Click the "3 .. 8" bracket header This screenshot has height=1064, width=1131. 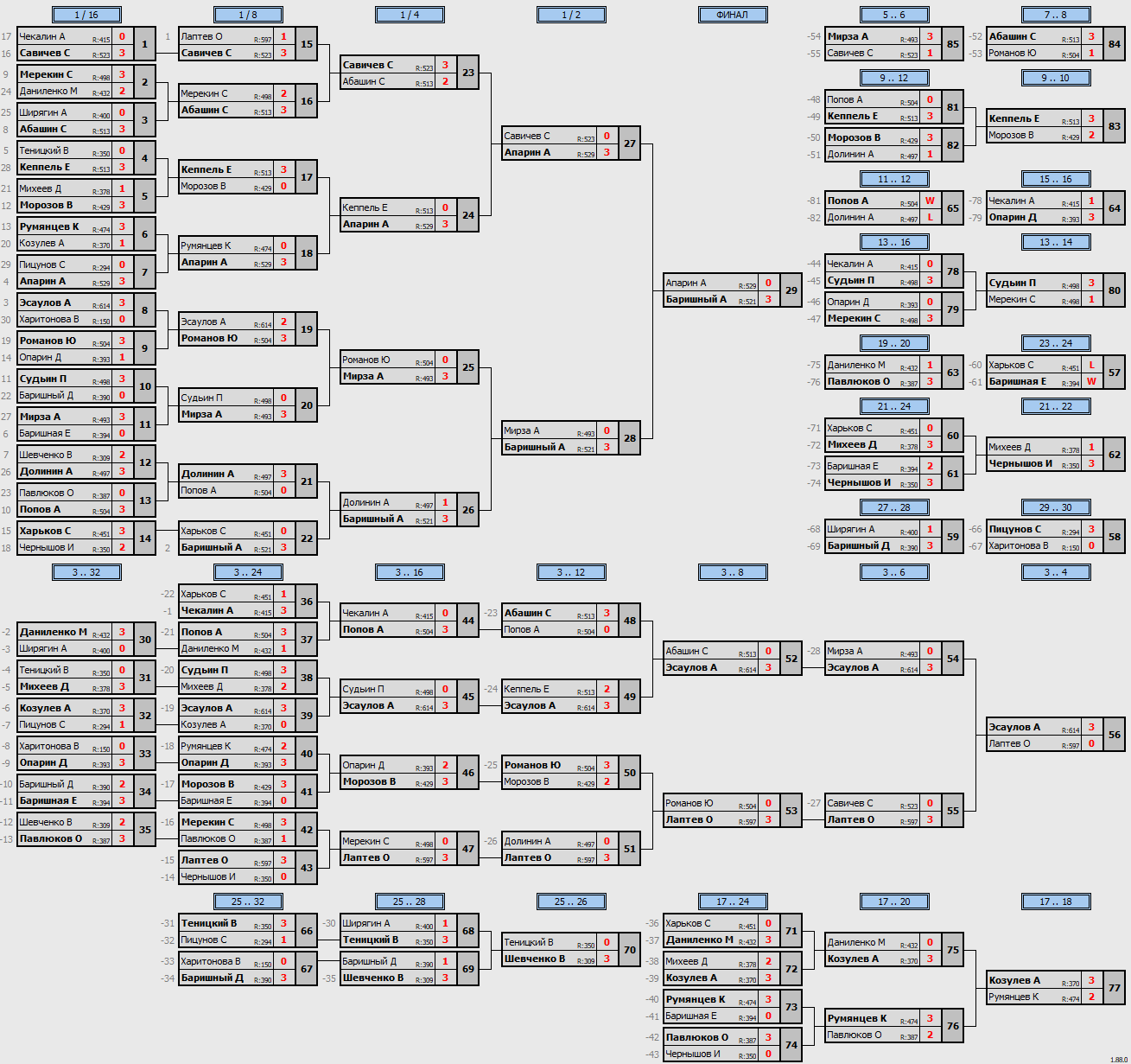733,572
